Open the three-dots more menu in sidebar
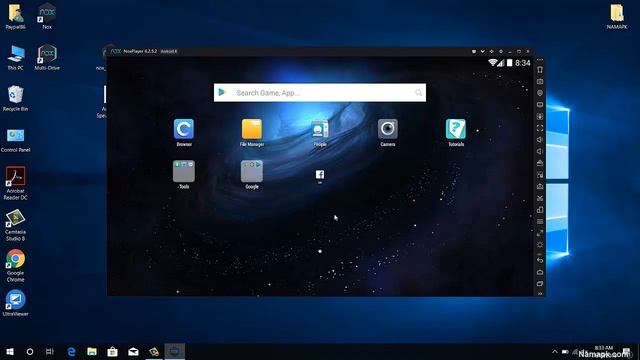 click(540, 60)
